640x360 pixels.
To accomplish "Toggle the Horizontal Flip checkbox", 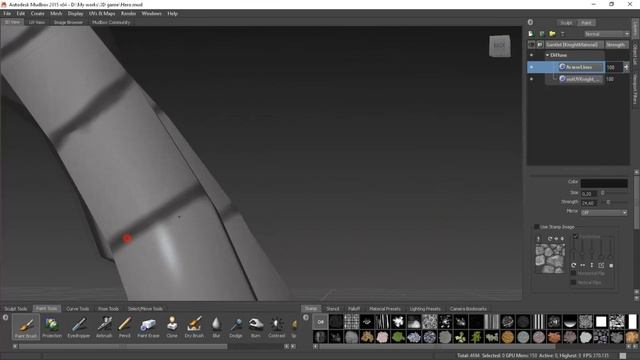I will (x=573, y=273).
